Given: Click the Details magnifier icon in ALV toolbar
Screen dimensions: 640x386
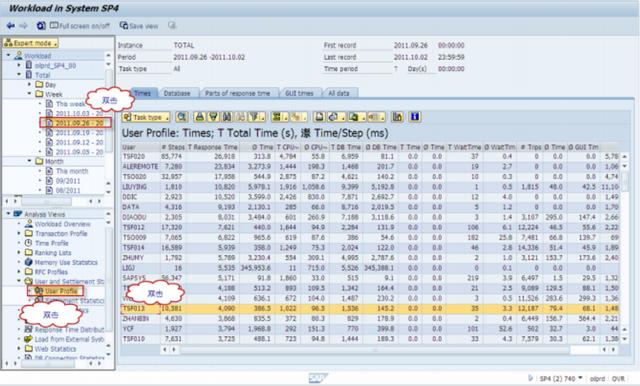Looking at the screenshot, I should click(182, 117).
